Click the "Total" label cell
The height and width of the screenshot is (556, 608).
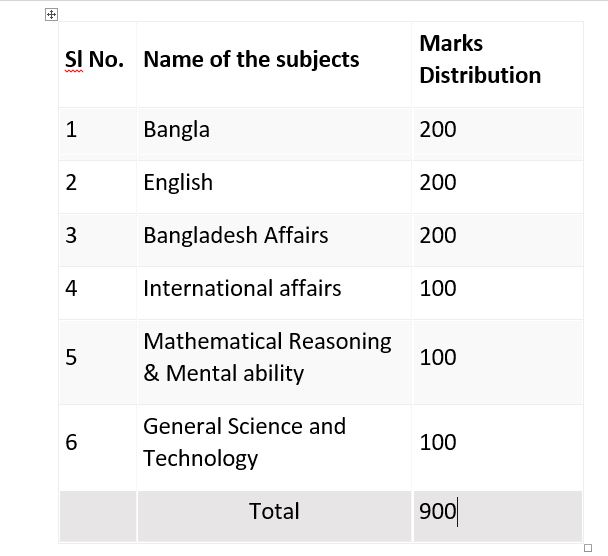274,512
